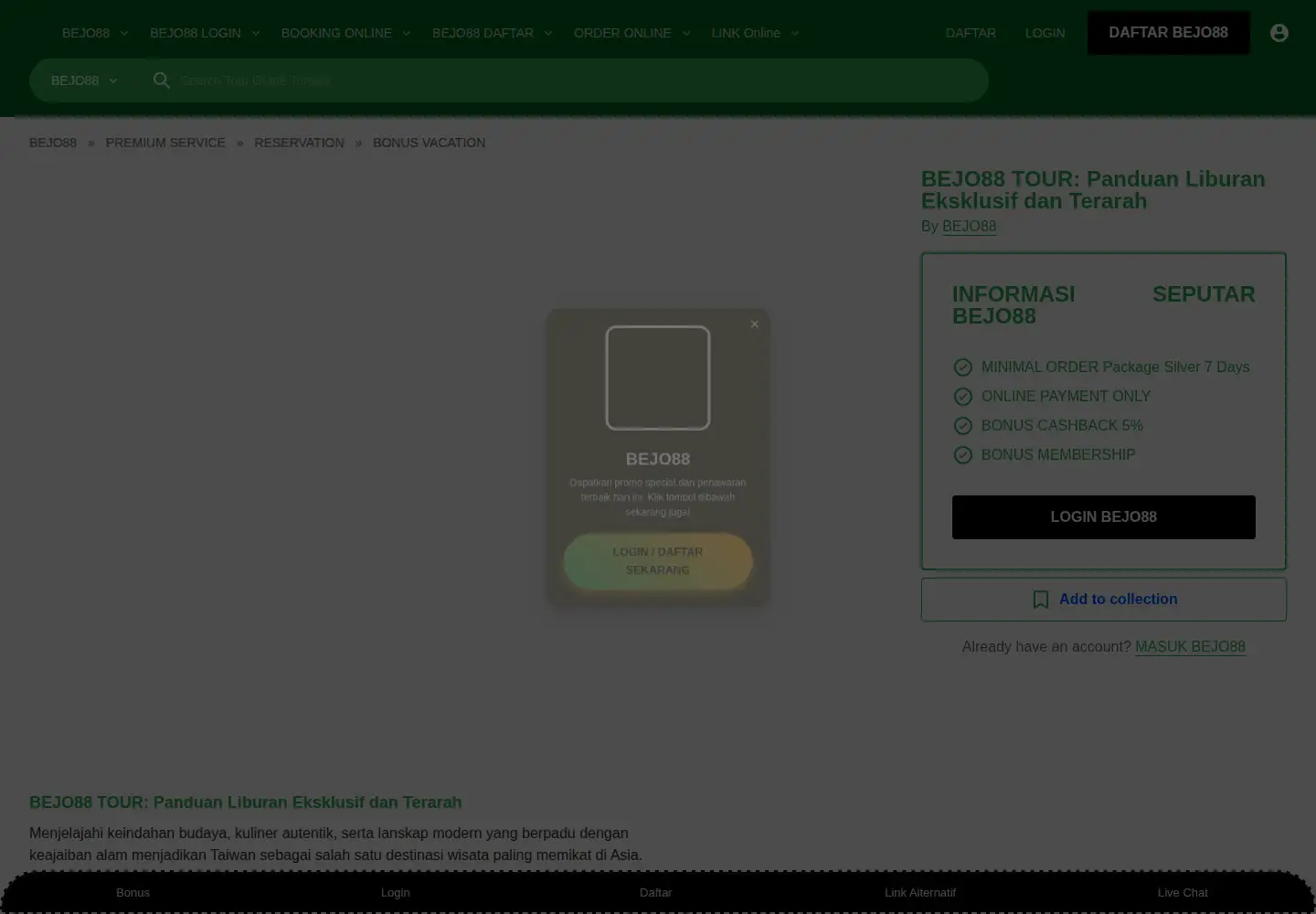Image resolution: width=1316 pixels, height=914 pixels.
Task: Open the BEJO88 LOGIN navigation item
Action: pyautogui.click(x=196, y=33)
